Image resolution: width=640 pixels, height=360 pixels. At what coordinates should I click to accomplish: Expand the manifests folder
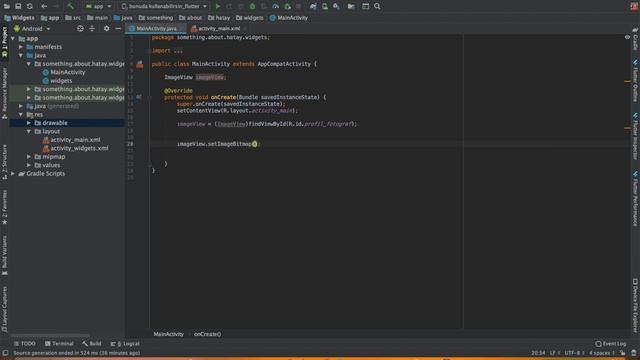click(21, 47)
